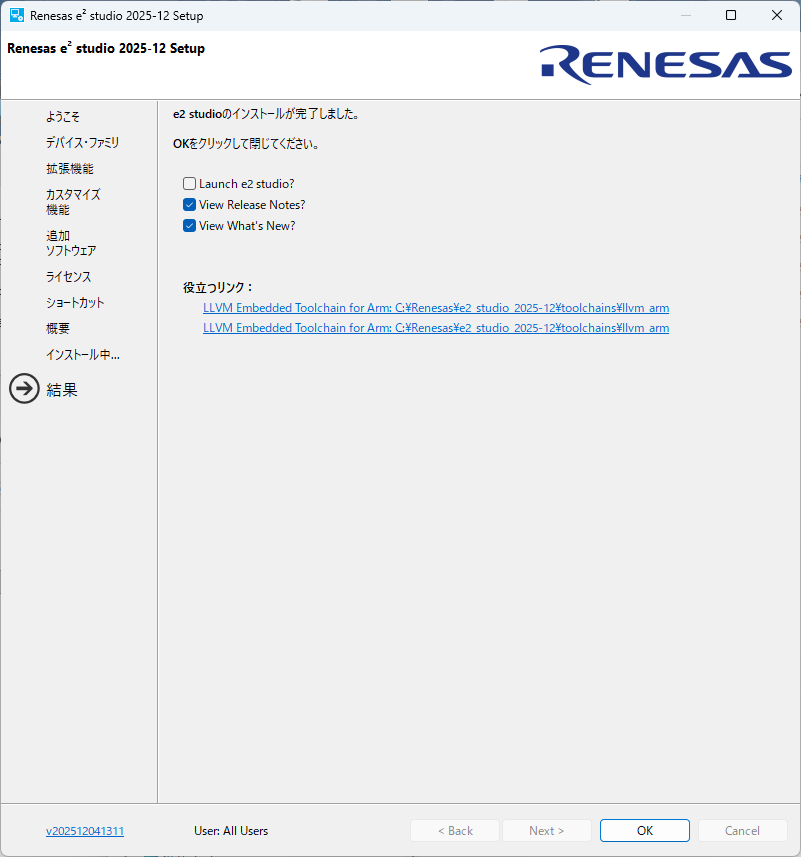This screenshot has width=801, height=857.
Task: Click the v202512041311 version link
Action: point(85,831)
